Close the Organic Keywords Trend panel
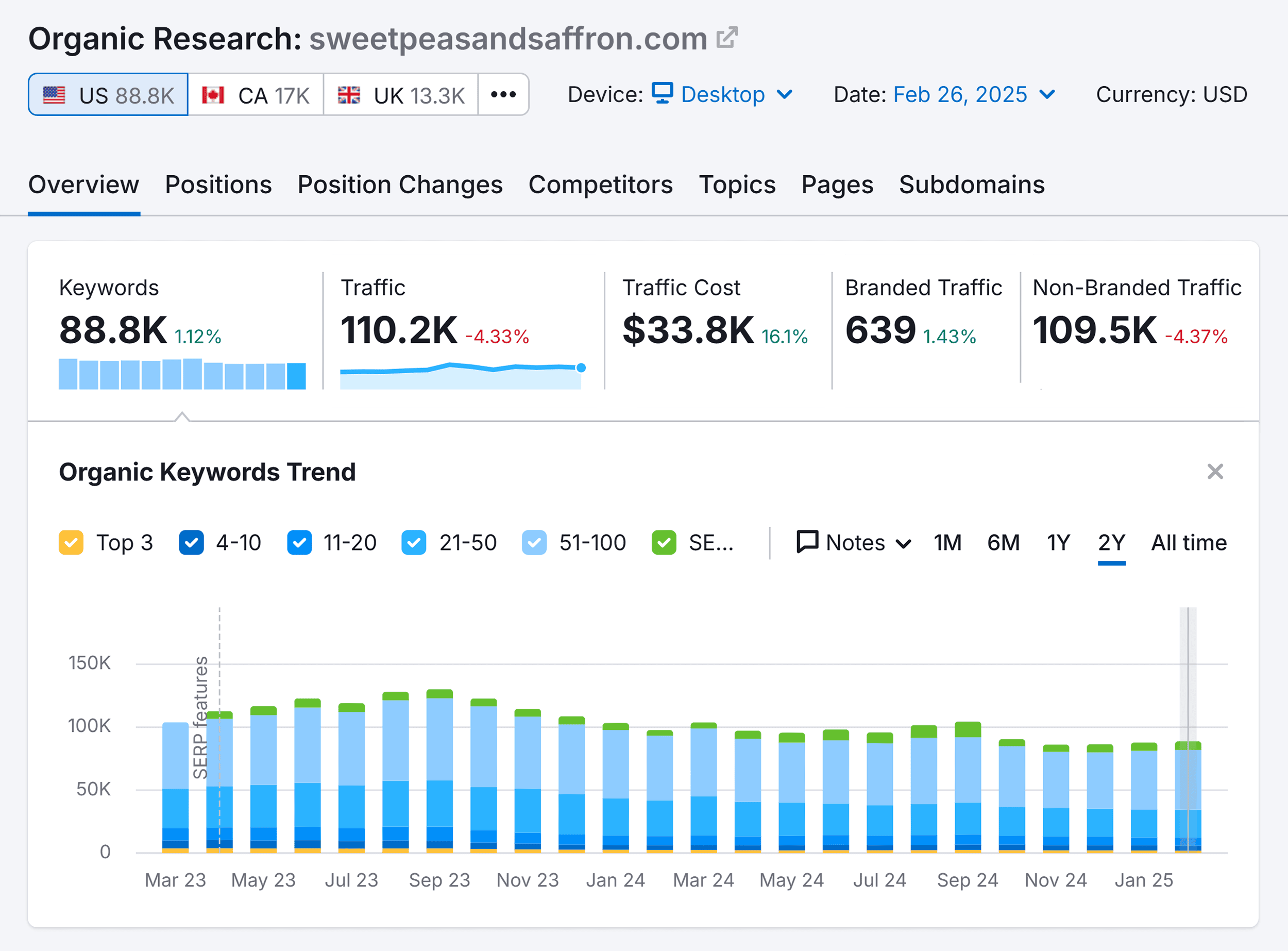1288x951 pixels. coord(1215,472)
